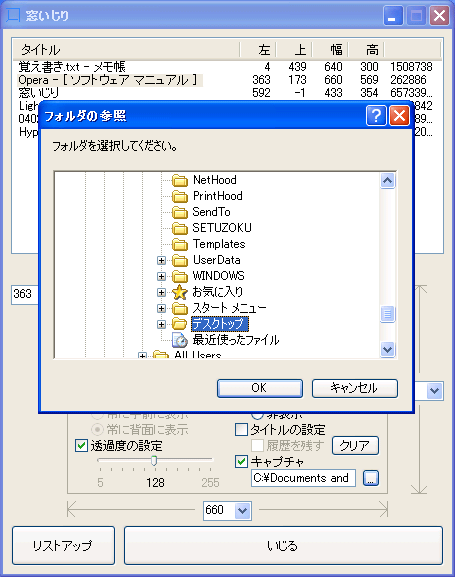Uncheck the キャプチャ checkbox
Image resolution: width=455 pixels, height=577 pixels.
[x=241, y=461]
